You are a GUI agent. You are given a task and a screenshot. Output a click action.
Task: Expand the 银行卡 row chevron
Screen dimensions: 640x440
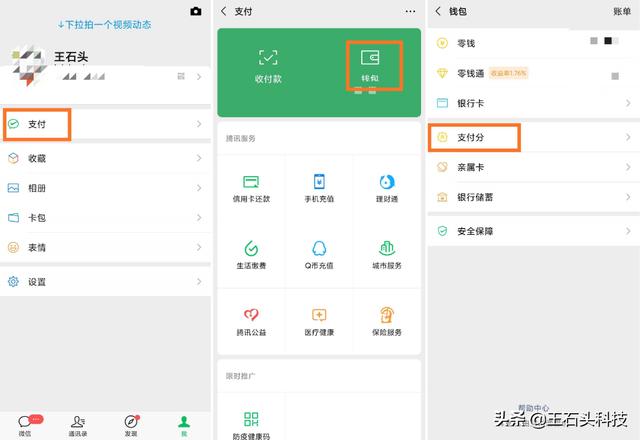click(x=628, y=103)
